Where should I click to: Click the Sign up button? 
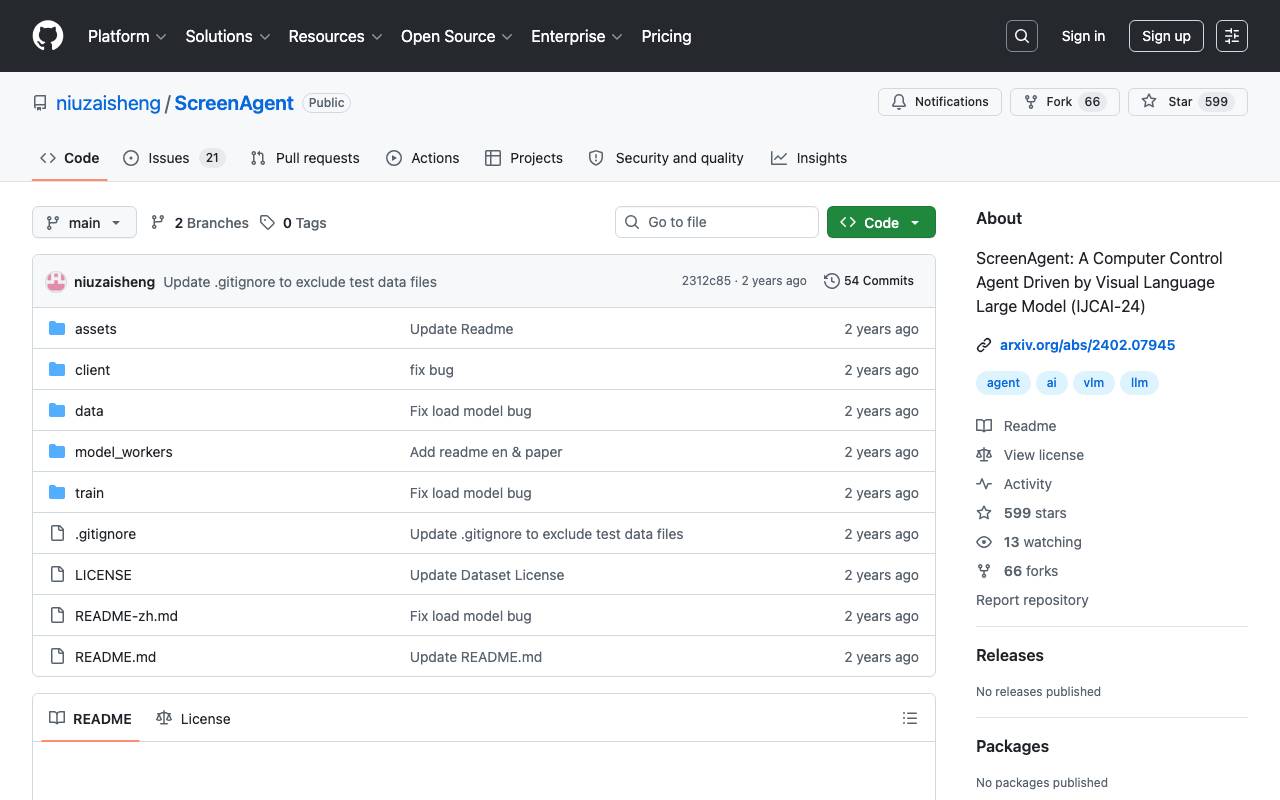(1166, 36)
